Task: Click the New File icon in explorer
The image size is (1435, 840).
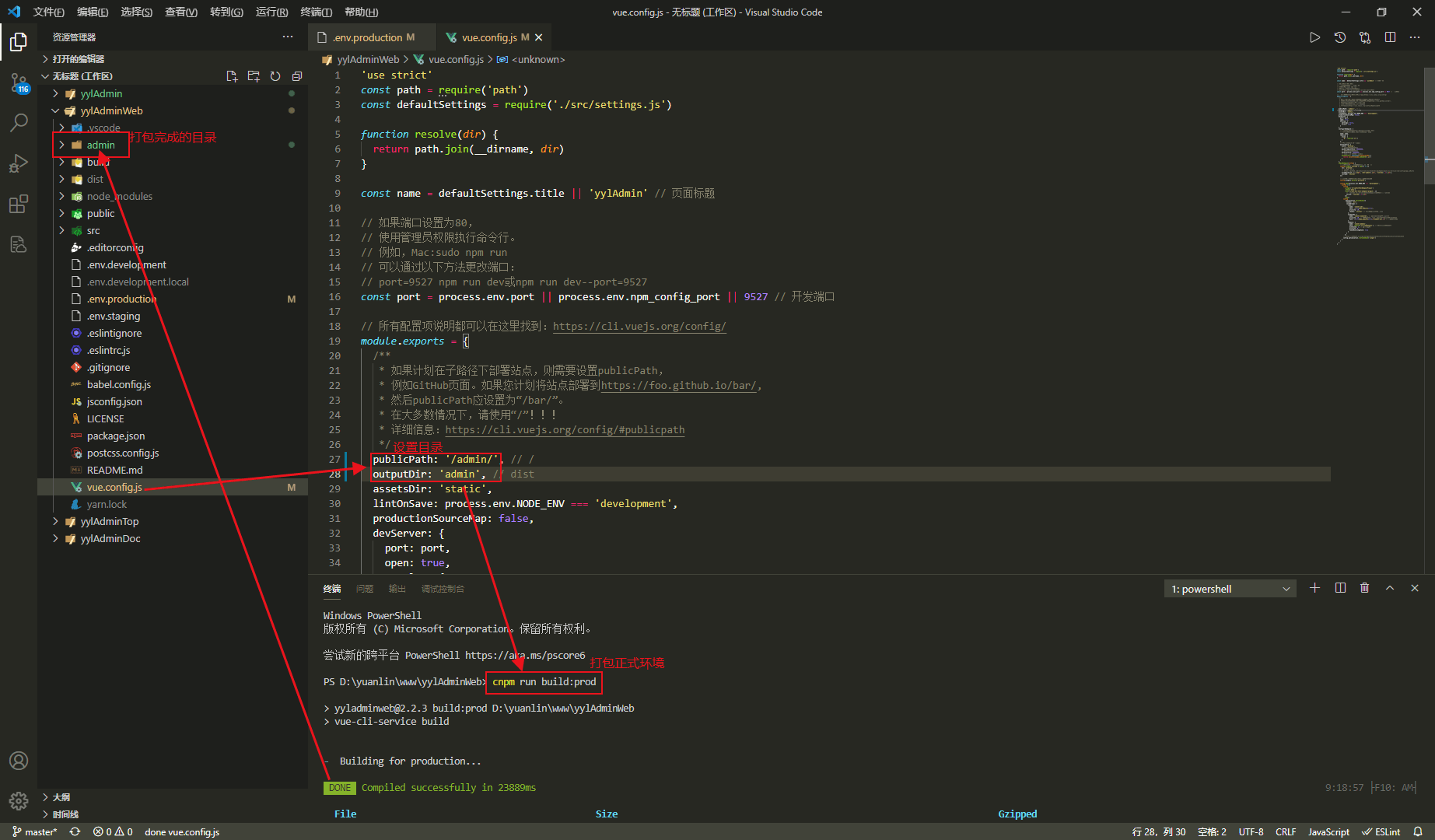Action: [x=232, y=76]
